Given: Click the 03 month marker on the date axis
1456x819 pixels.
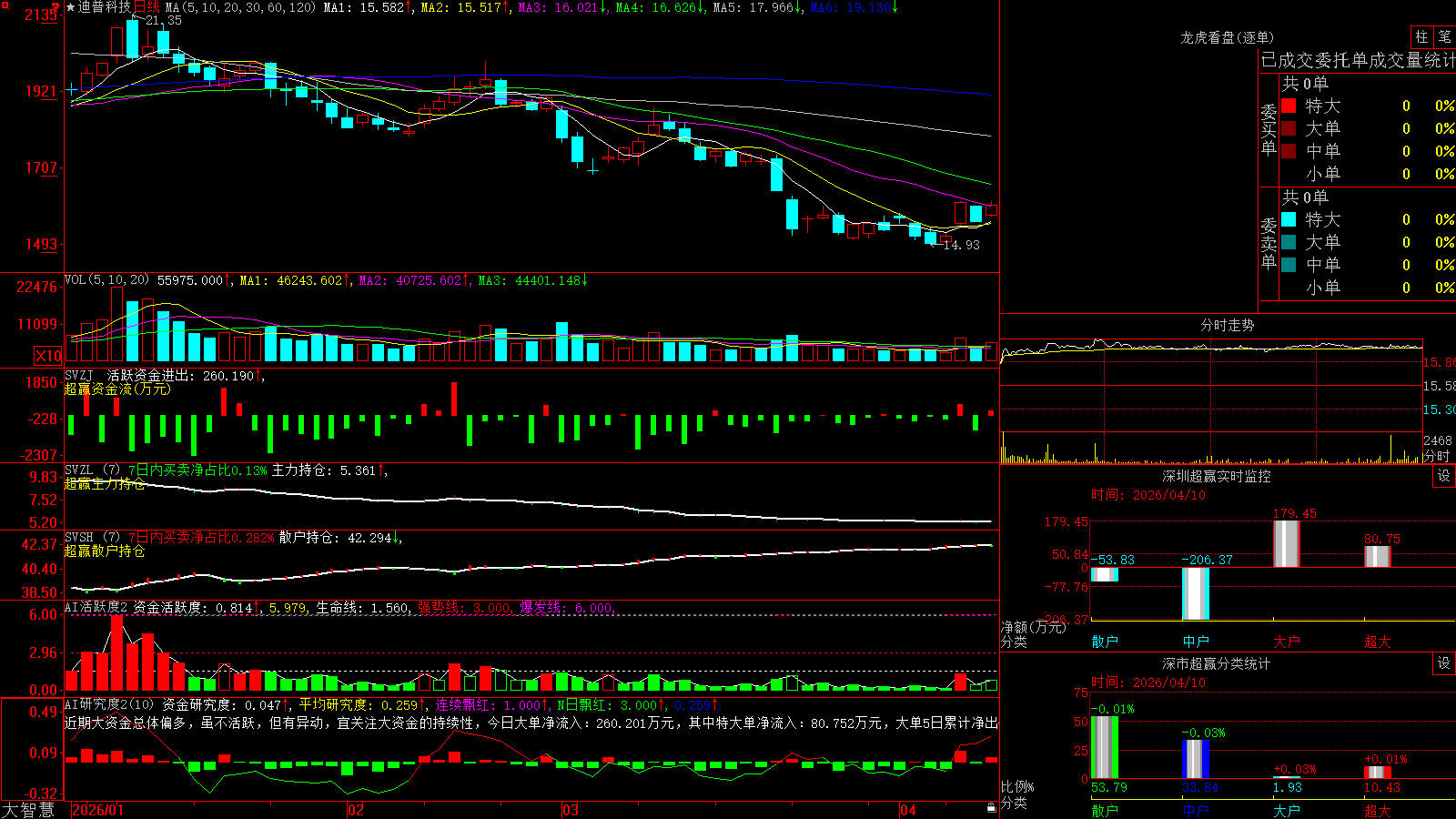Looking at the screenshot, I should point(571,810).
